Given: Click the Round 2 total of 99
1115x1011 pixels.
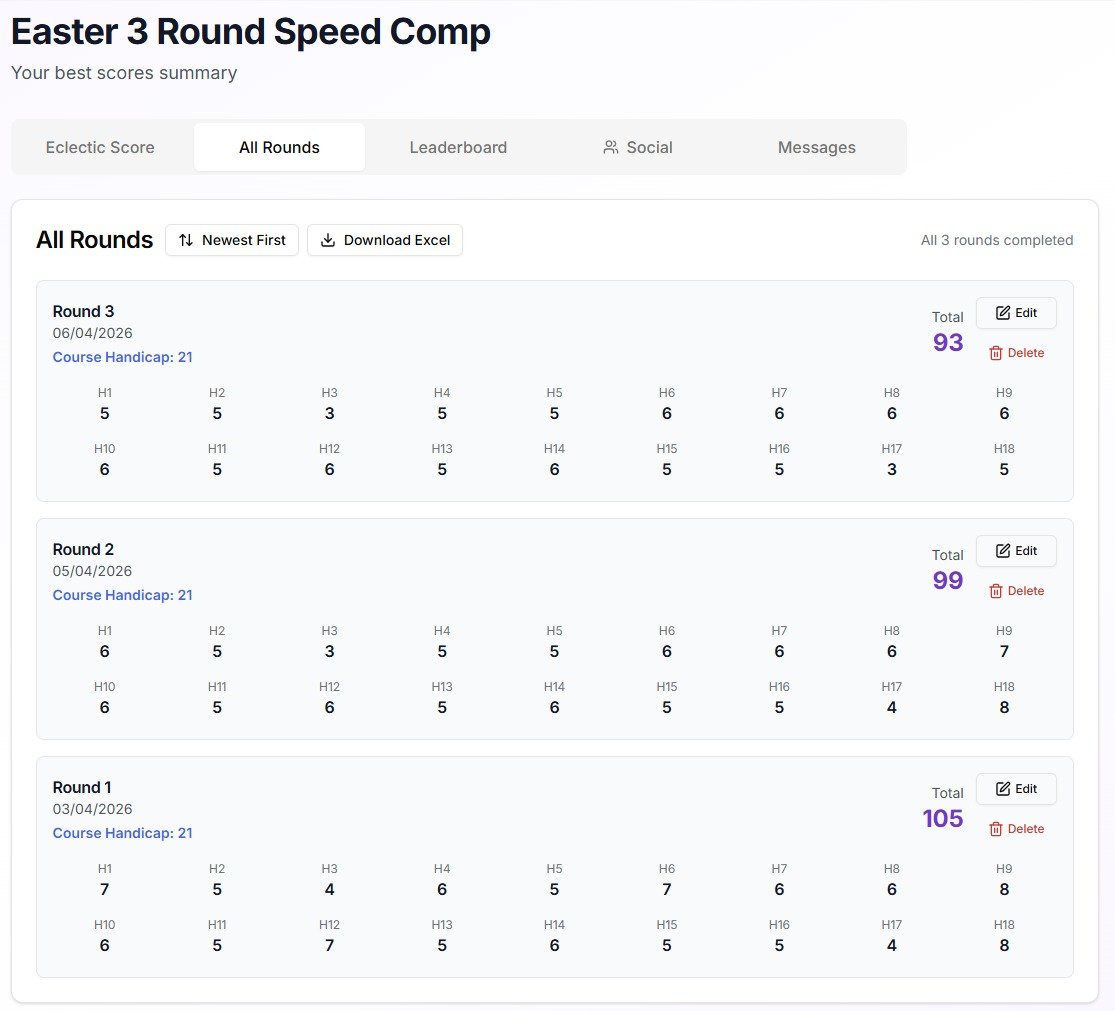Looking at the screenshot, I should (x=948, y=581).
